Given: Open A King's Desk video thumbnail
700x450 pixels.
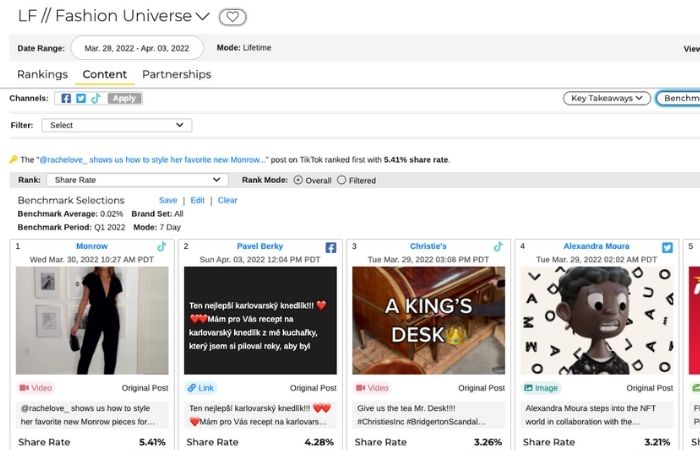Looking at the screenshot, I should pyautogui.click(x=429, y=321).
